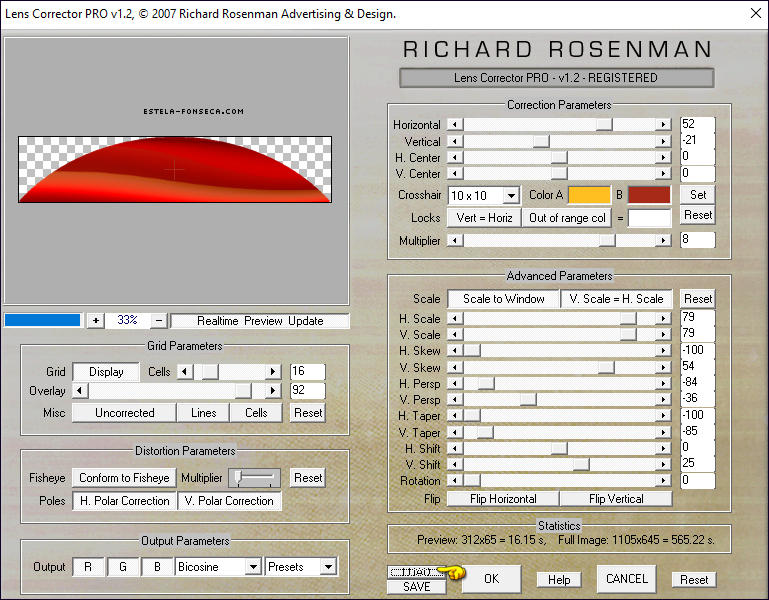Click V. Shift slider right arrow
The height and width of the screenshot is (600, 769).
point(663,464)
